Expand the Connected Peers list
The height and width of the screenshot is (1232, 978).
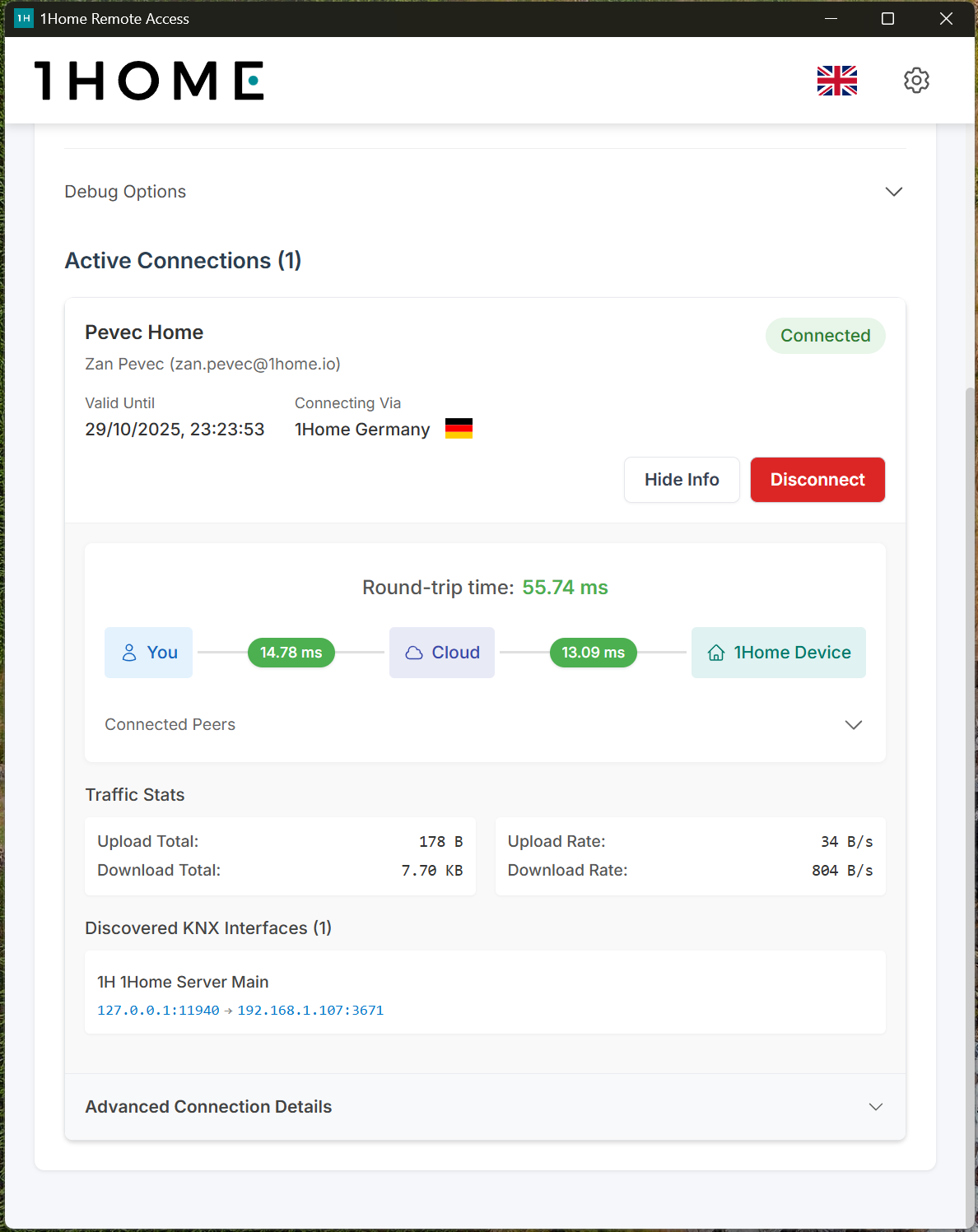pyautogui.click(x=853, y=725)
